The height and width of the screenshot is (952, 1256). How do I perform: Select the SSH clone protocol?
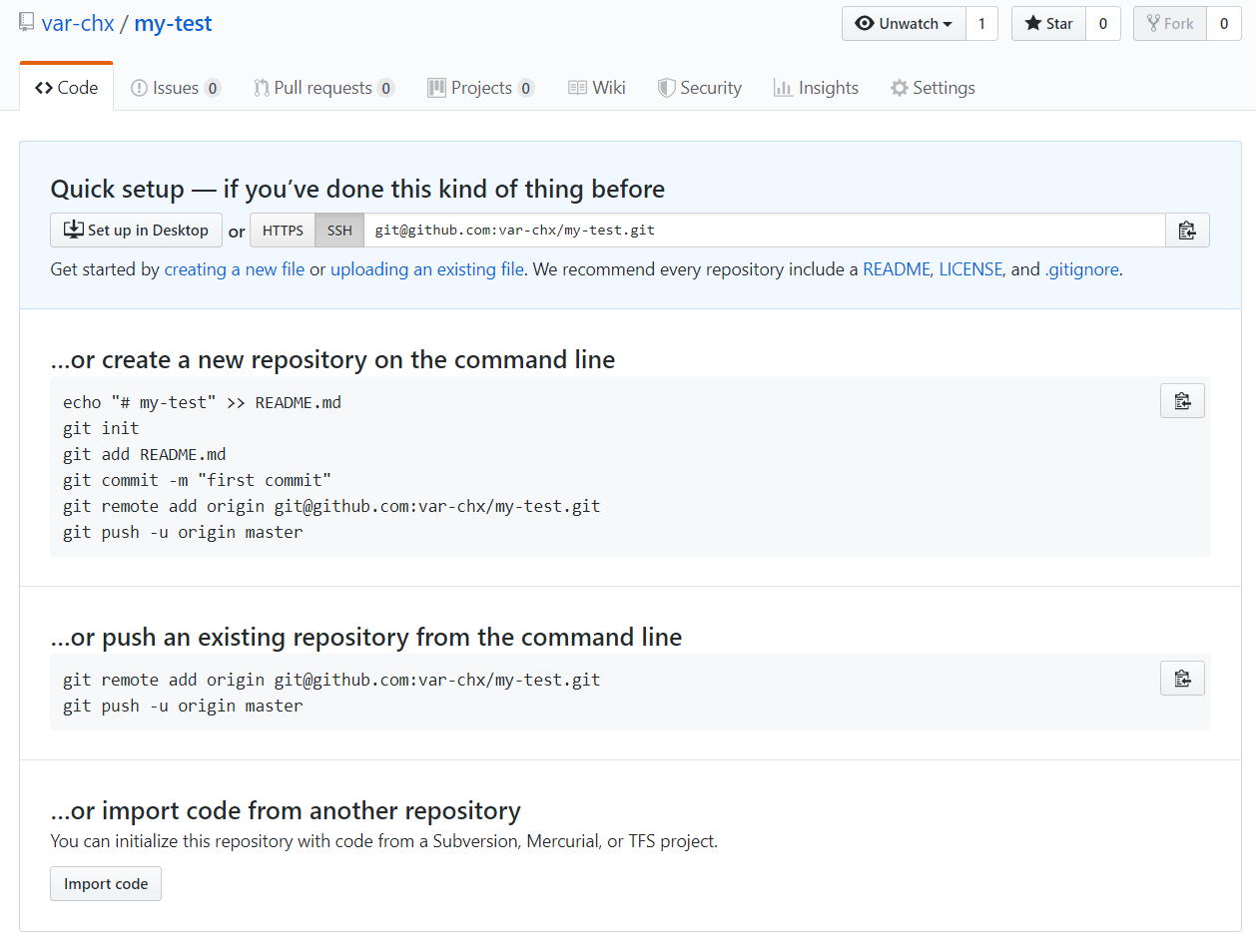(339, 231)
